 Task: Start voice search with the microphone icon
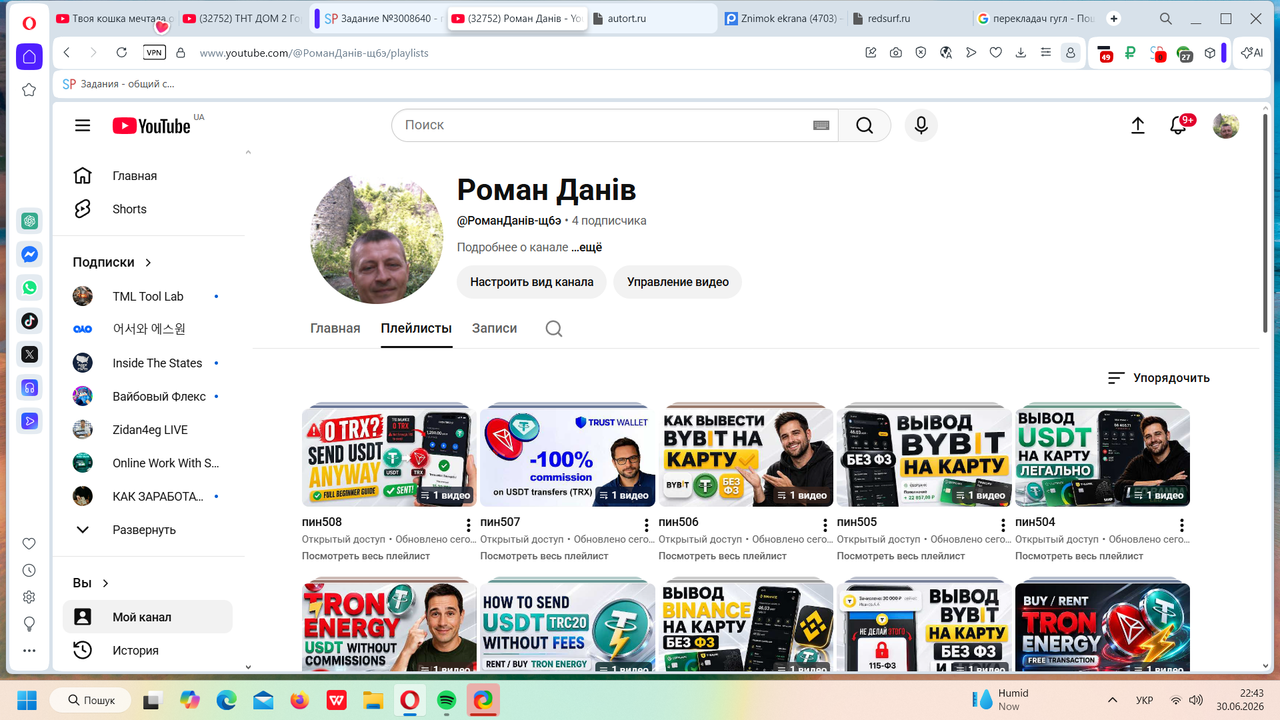coord(921,125)
